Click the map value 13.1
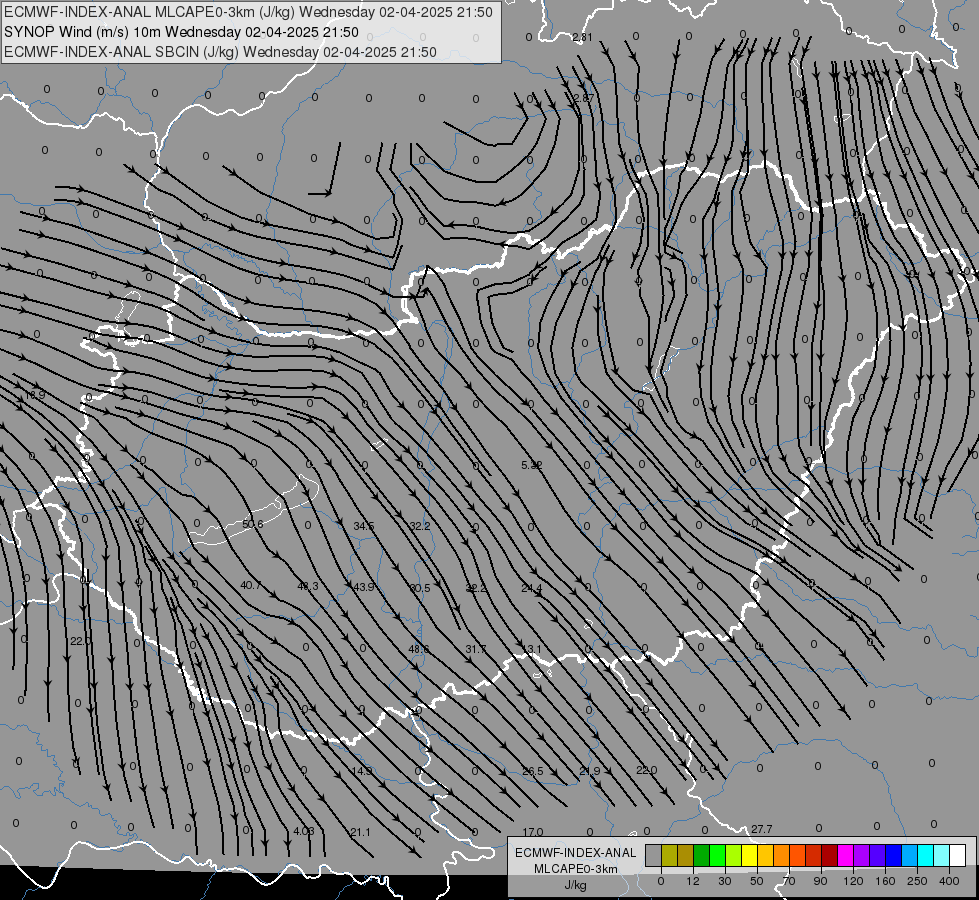Screen dimensions: 979x900 point(532,650)
